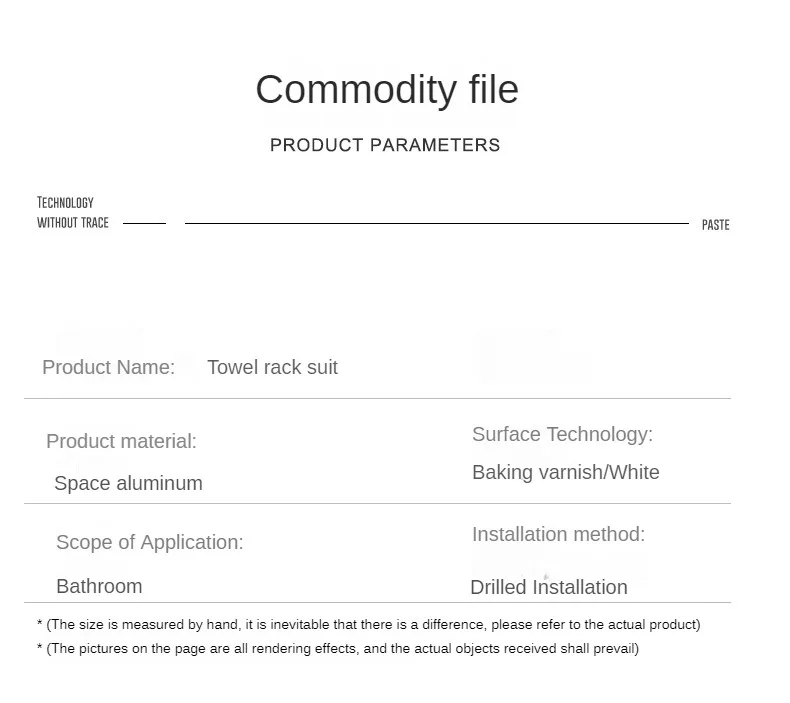This screenshot has height=703, width=790.
Task: Select the Drilled Installation text
Action: coord(549,588)
